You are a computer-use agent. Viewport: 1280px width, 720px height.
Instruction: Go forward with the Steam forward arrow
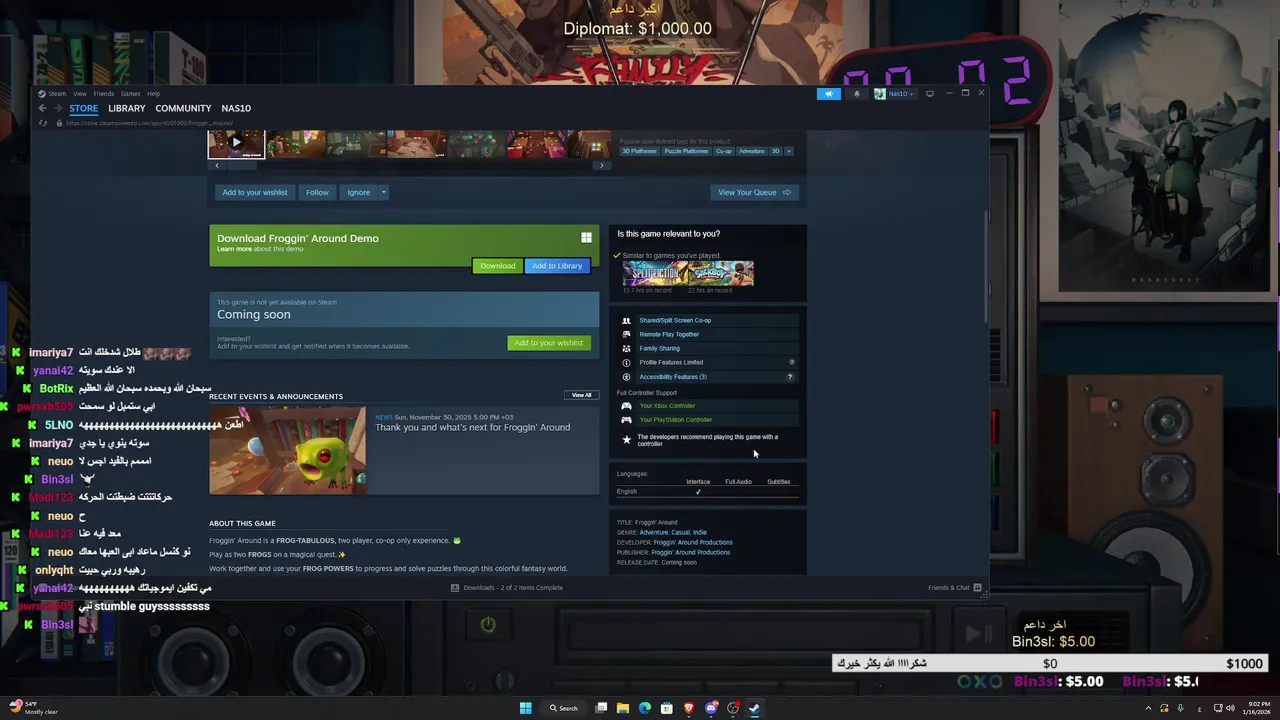coord(58,108)
